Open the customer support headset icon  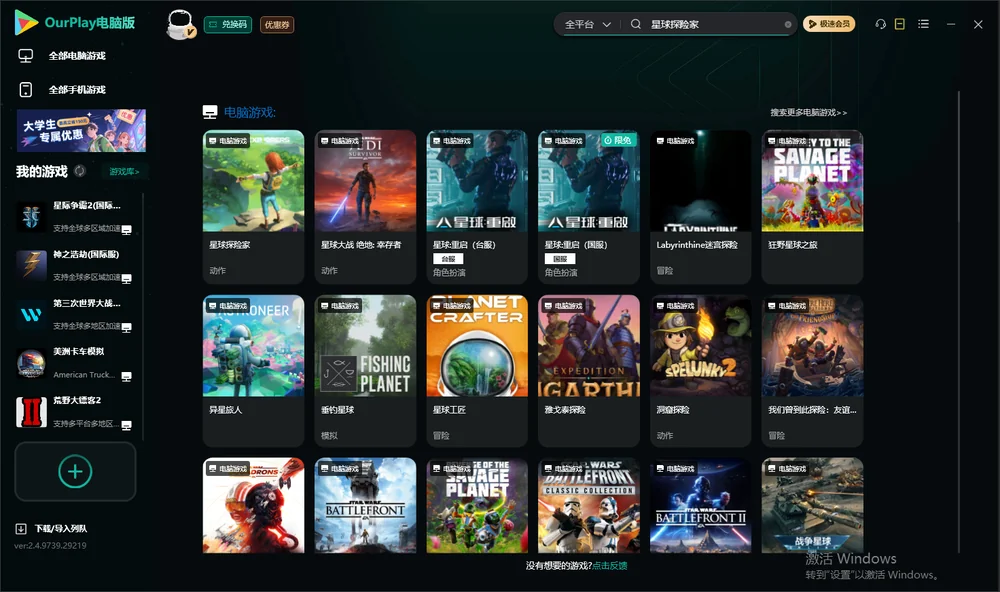point(881,24)
